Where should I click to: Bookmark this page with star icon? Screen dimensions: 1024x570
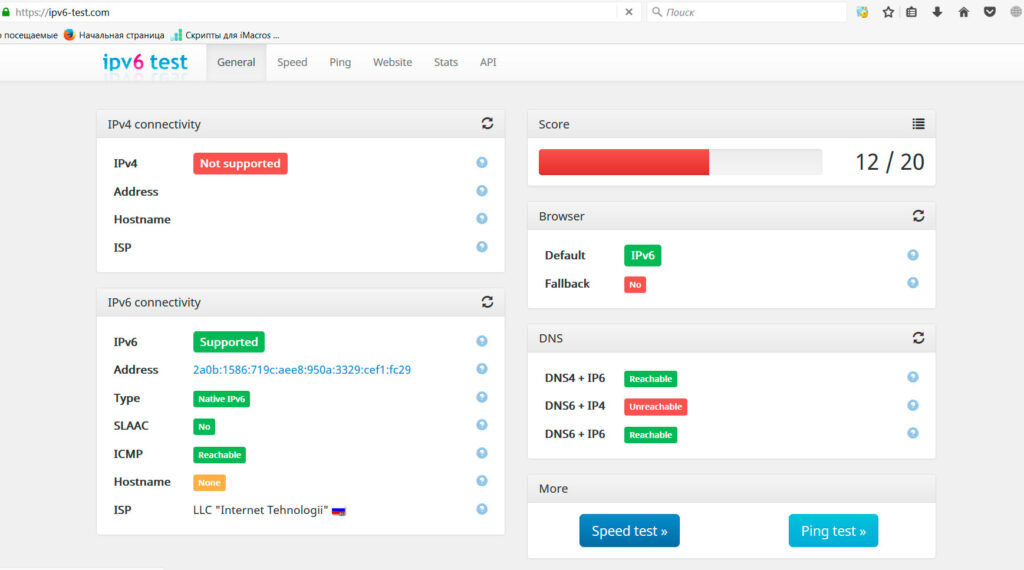point(888,12)
